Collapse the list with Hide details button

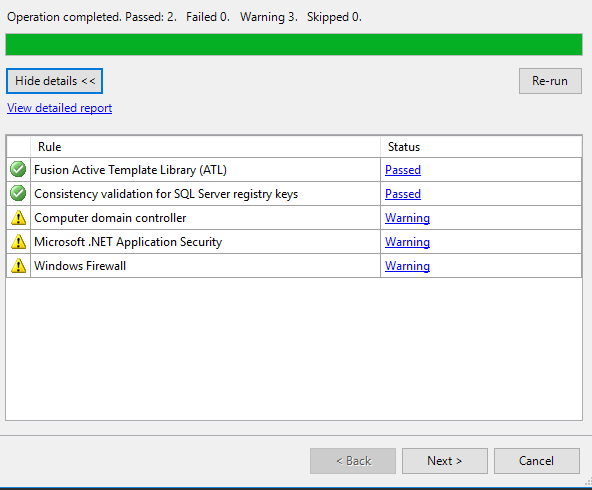click(x=54, y=81)
